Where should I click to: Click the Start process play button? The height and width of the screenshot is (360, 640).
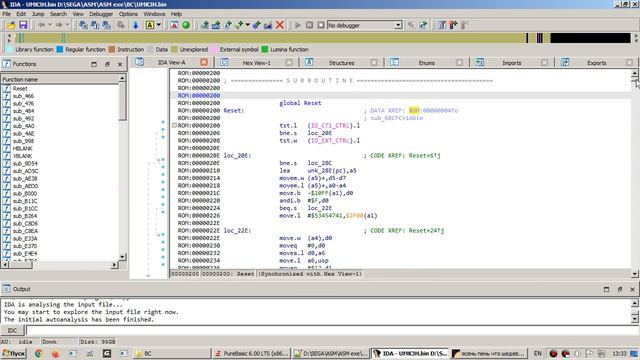pos(298,25)
